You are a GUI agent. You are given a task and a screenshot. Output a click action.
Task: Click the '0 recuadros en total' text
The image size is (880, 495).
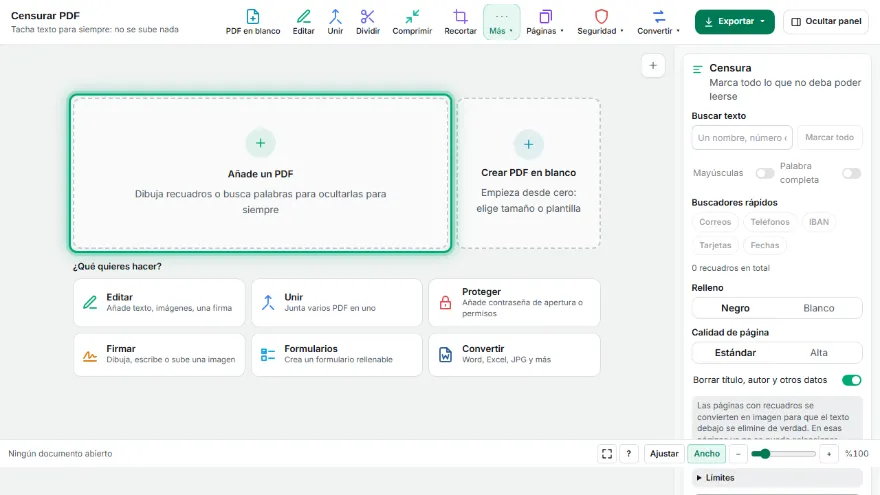pos(730,268)
